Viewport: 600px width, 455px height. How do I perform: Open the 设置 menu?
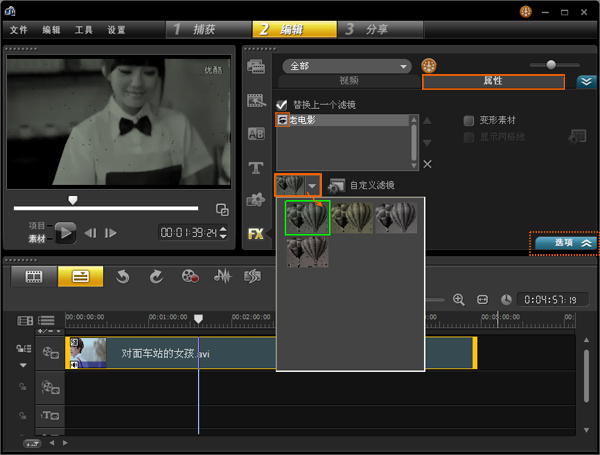click(116, 30)
